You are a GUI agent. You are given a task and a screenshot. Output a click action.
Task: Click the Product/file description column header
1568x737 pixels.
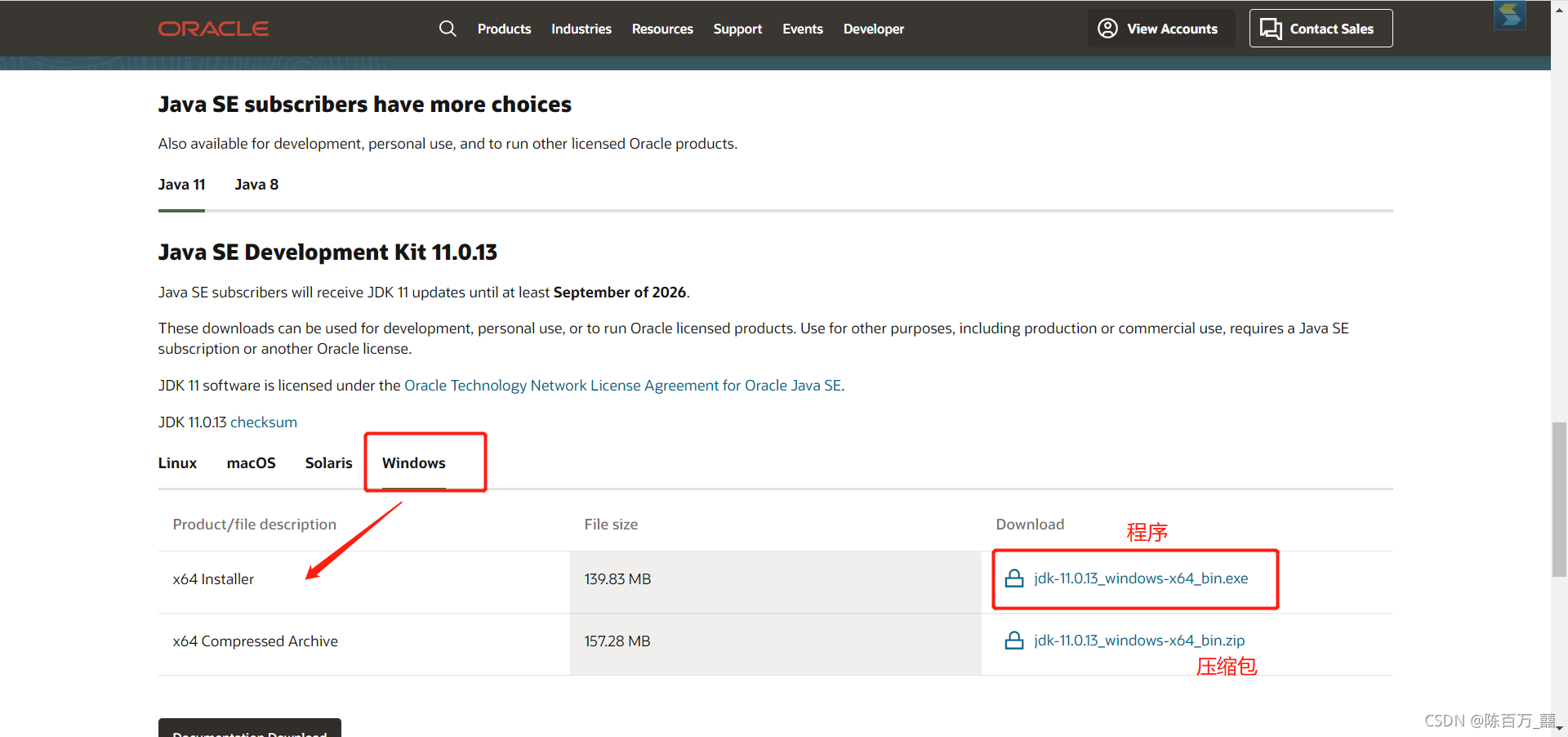click(254, 525)
